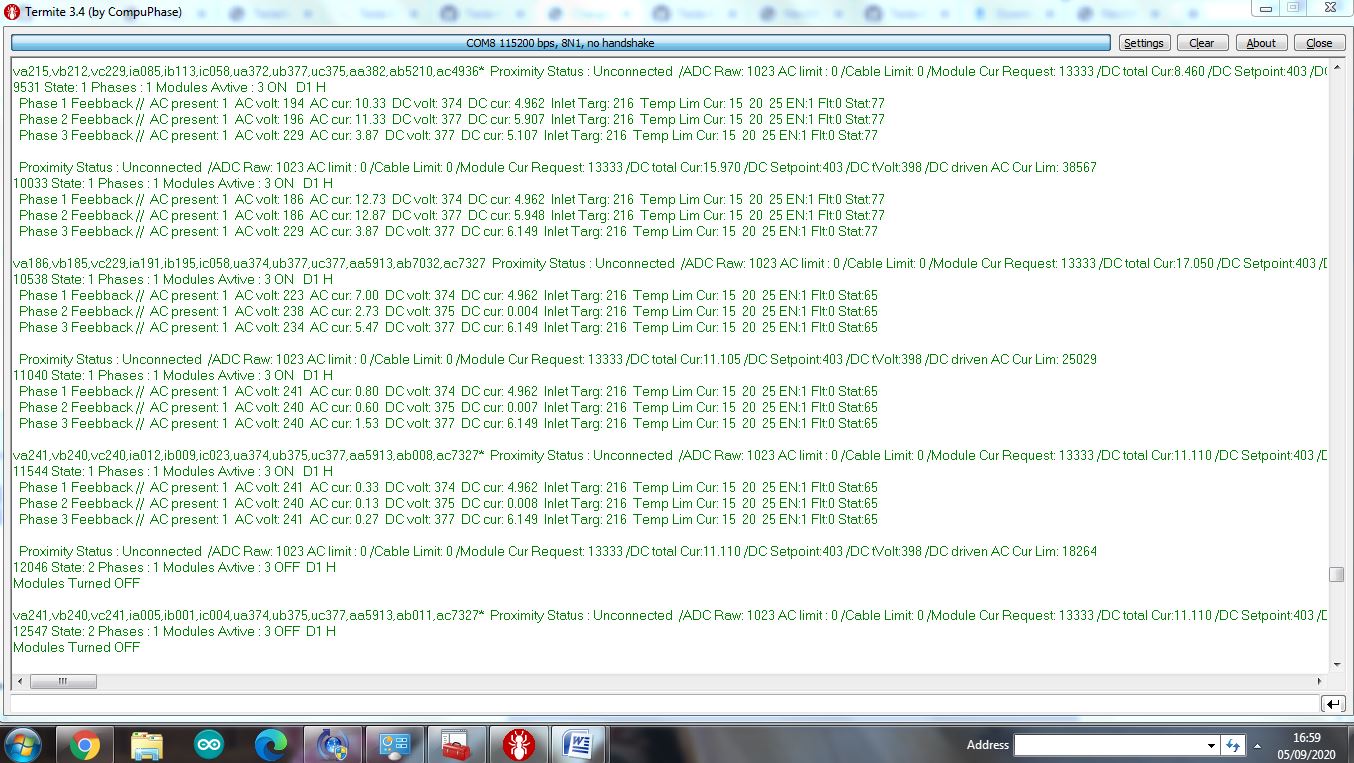Screen dimensions: 1354x763
Task: Click the Phase 1 Feedback line with AC cur 7.00
Action: pos(448,295)
